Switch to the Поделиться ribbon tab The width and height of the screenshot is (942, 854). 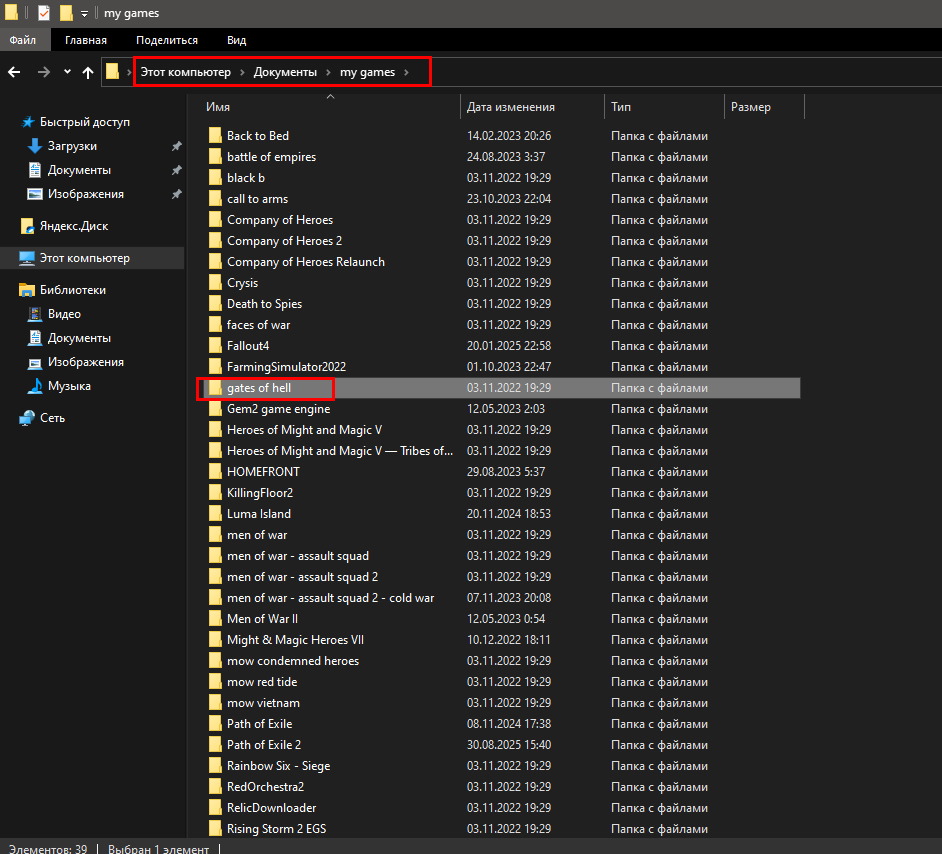pos(167,40)
